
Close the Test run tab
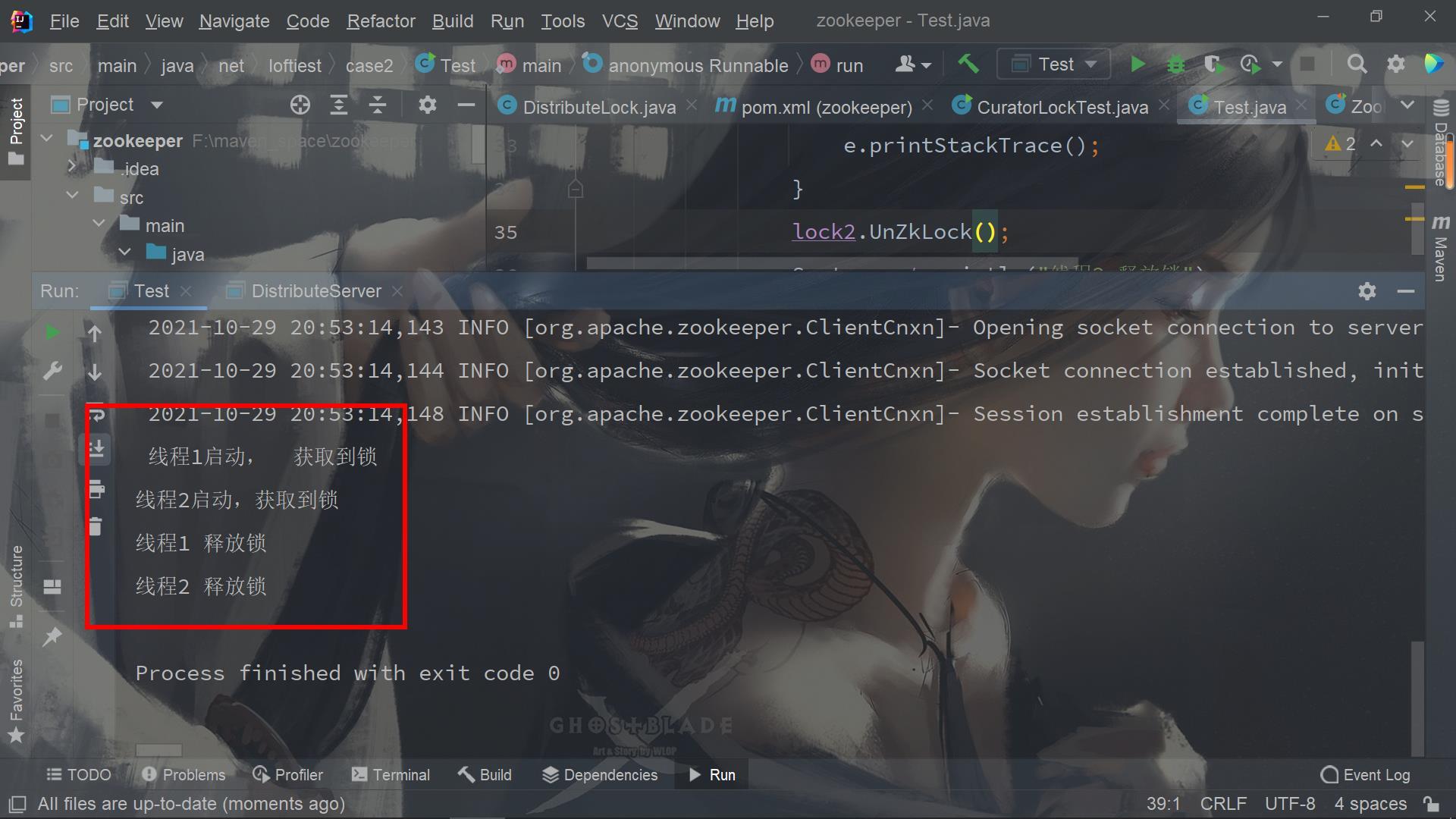pos(187,291)
